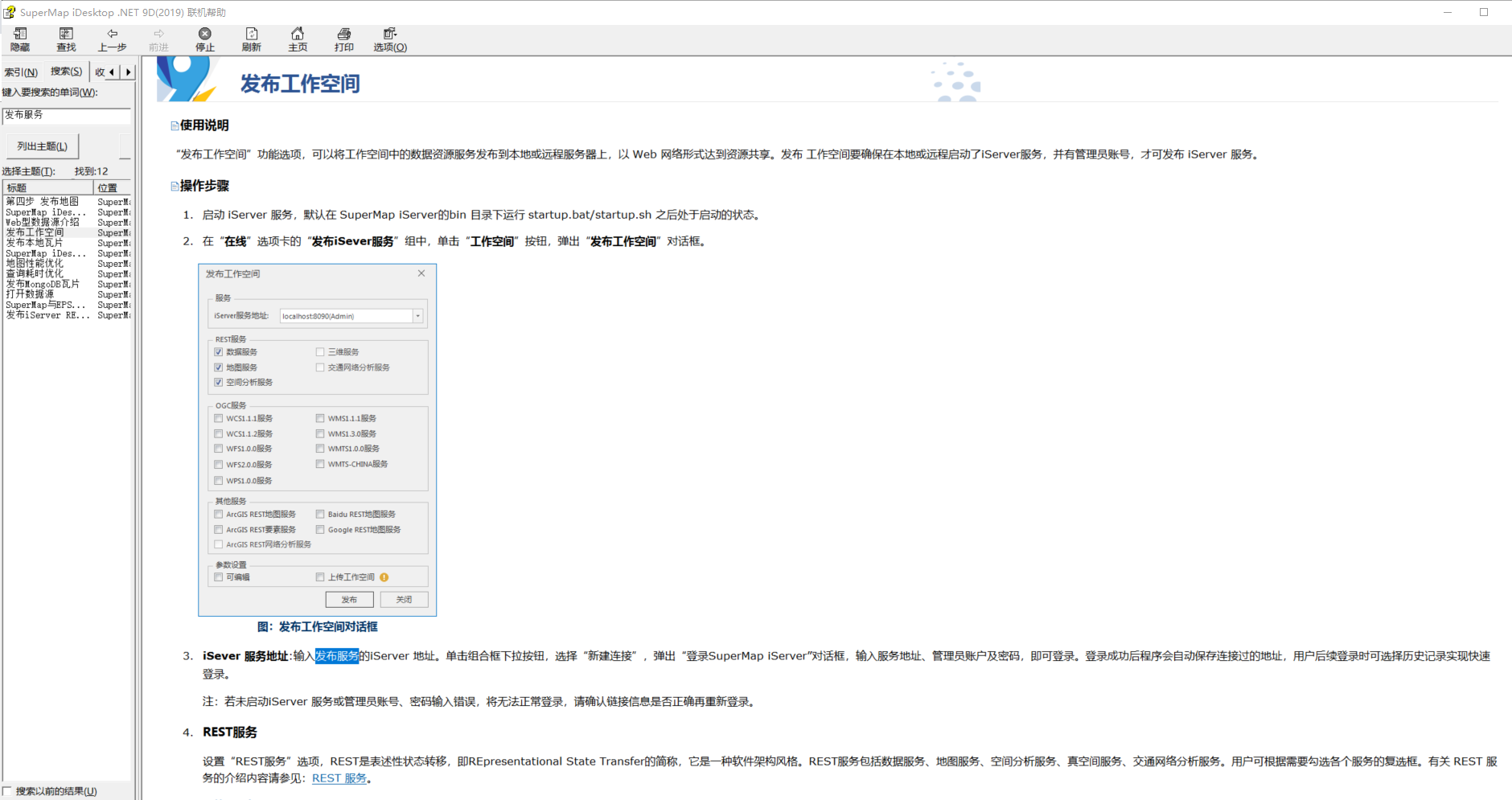Click the X close icon in dialog figure
The height and width of the screenshot is (800, 1512).
pos(421,273)
